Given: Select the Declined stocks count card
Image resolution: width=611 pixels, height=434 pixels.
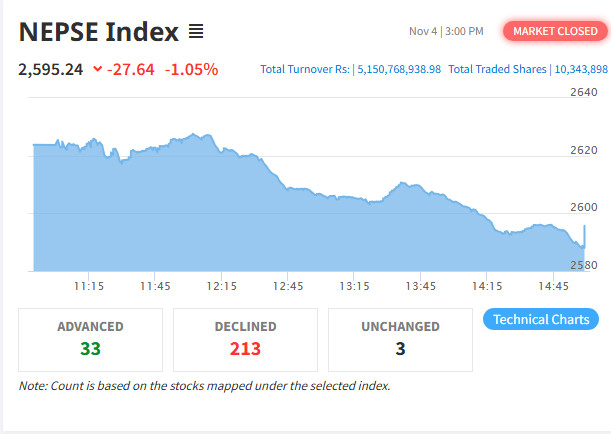Looking at the screenshot, I should pyautogui.click(x=245, y=338).
